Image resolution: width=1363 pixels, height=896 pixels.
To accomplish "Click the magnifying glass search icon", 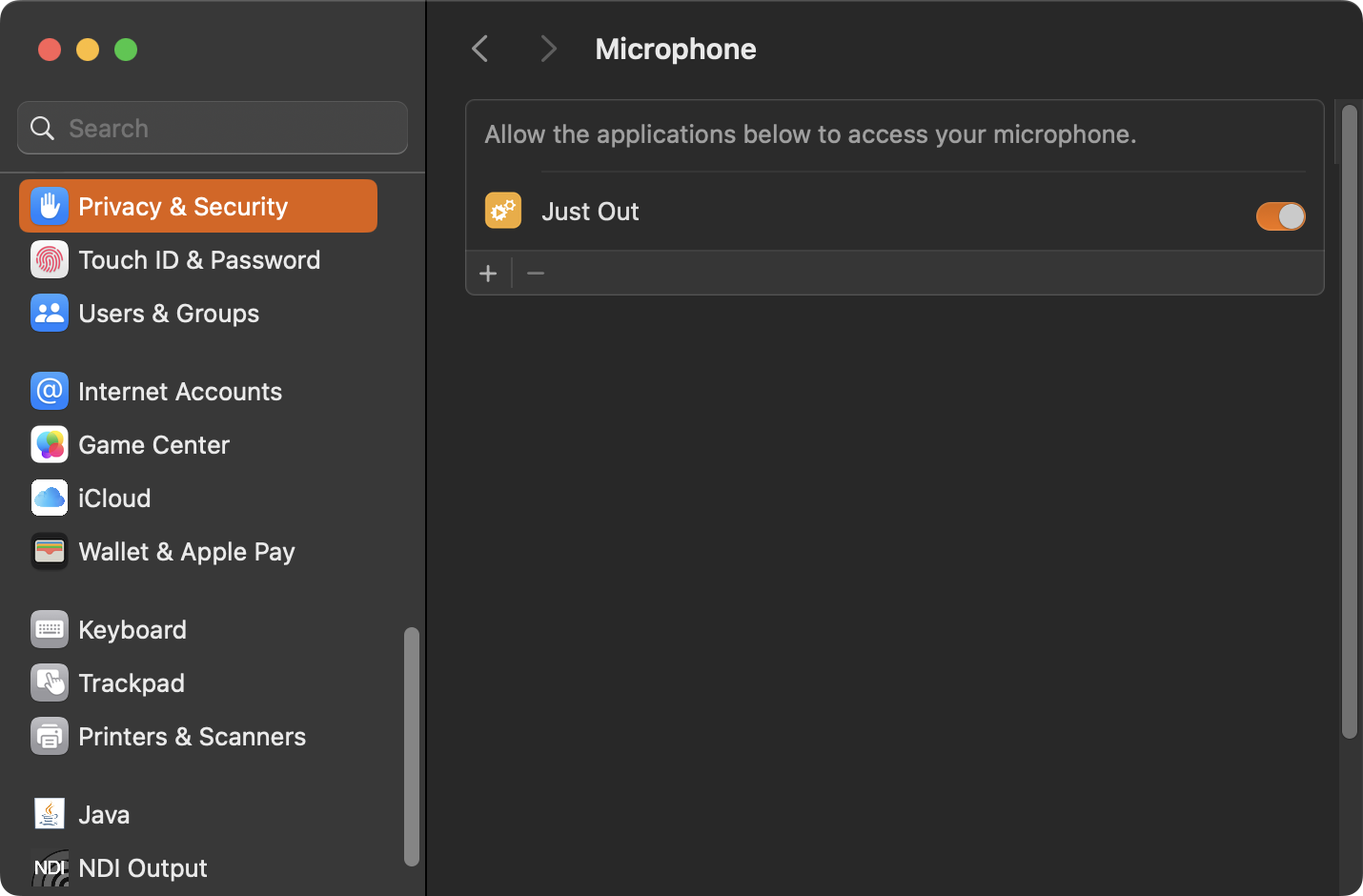I will click(42, 128).
